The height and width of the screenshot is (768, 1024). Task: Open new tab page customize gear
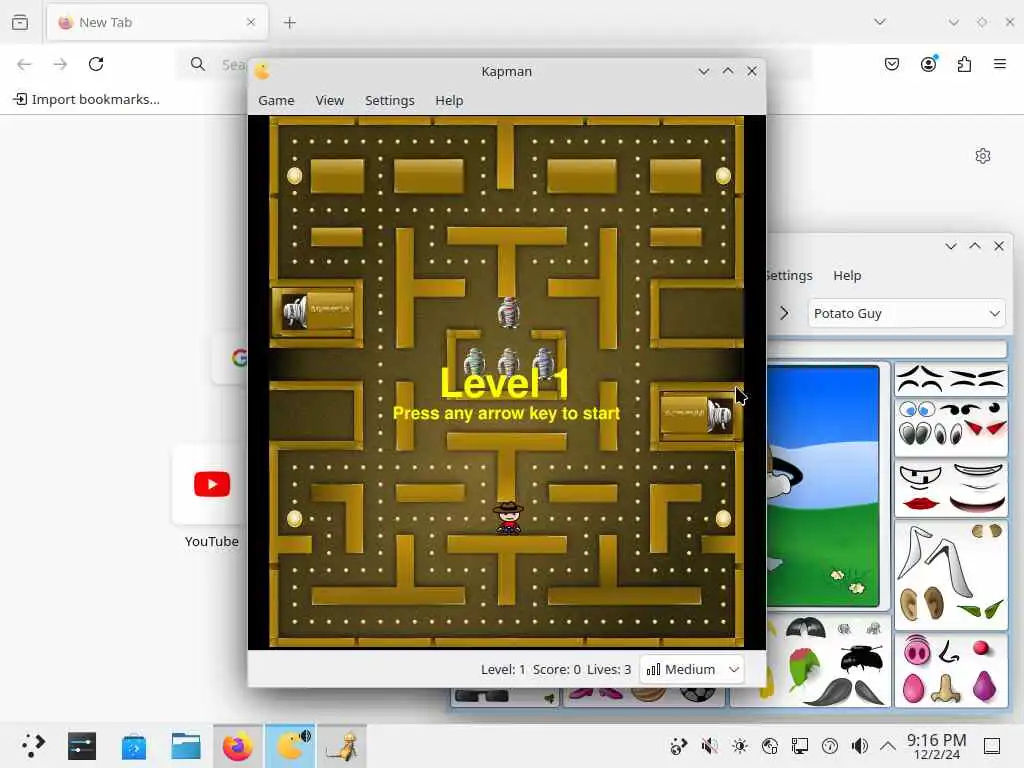click(x=983, y=156)
